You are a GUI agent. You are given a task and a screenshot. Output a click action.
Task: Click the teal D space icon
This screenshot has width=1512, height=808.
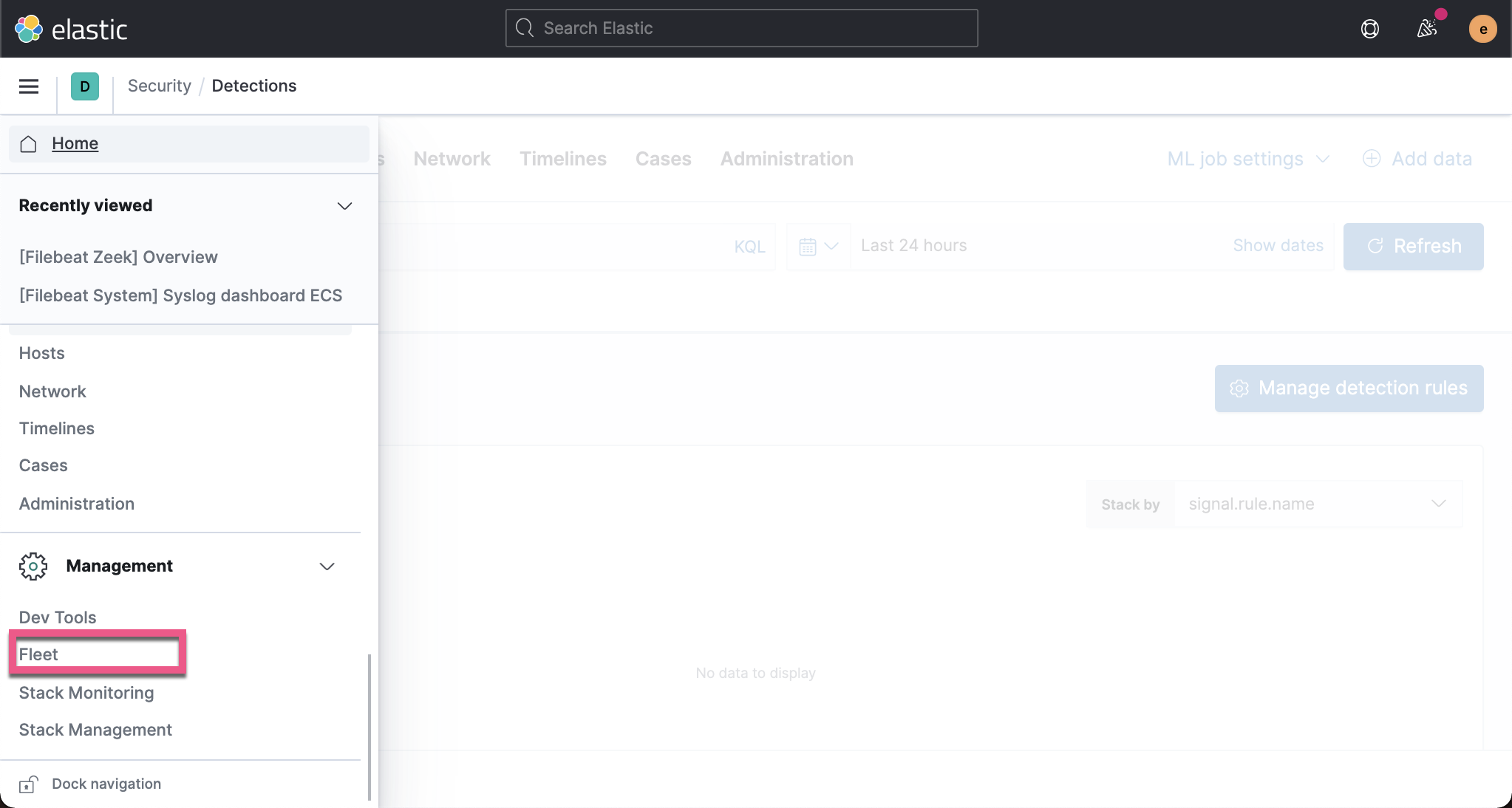pos(84,86)
